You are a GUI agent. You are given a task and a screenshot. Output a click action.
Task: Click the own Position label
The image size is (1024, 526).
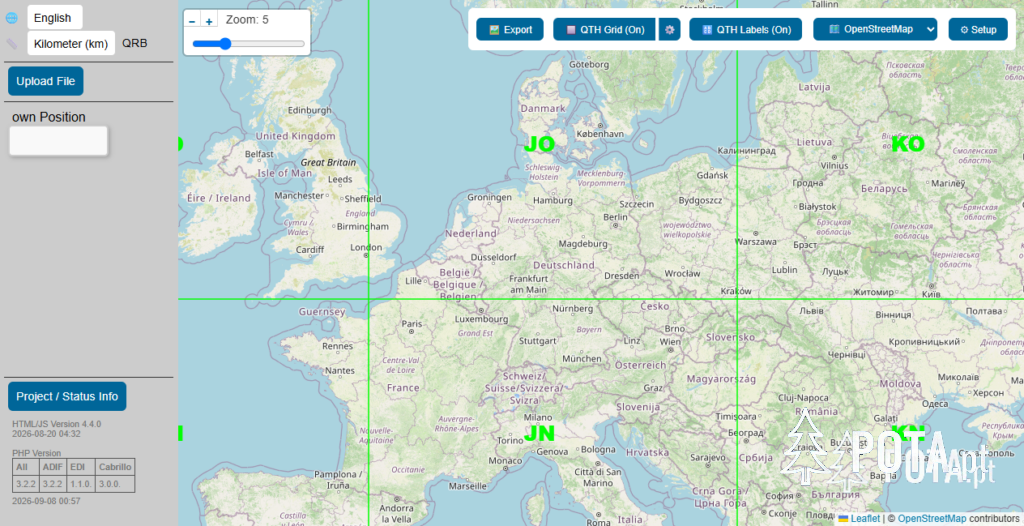(x=49, y=117)
